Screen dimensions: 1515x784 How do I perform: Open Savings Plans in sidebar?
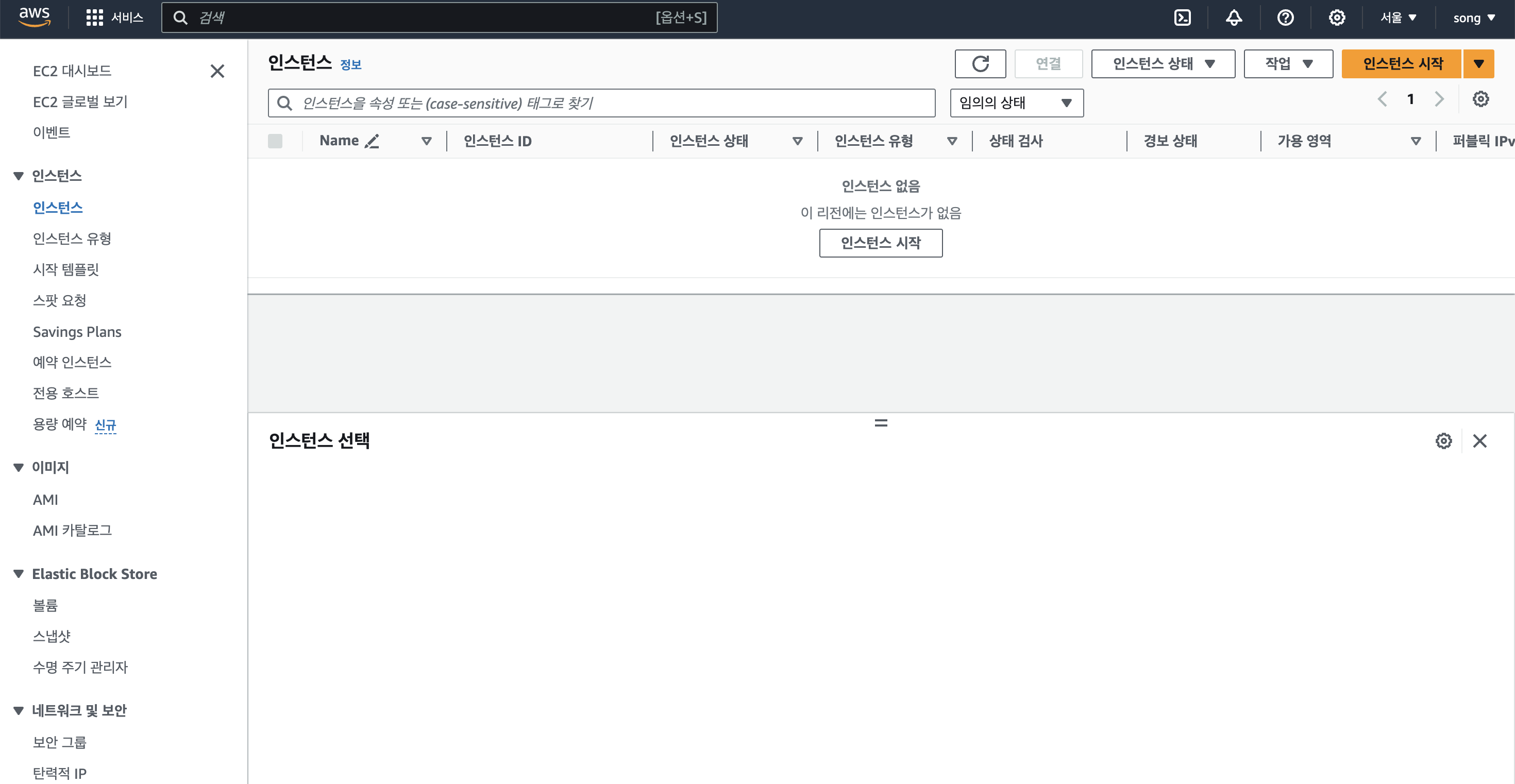click(x=77, y=332)
